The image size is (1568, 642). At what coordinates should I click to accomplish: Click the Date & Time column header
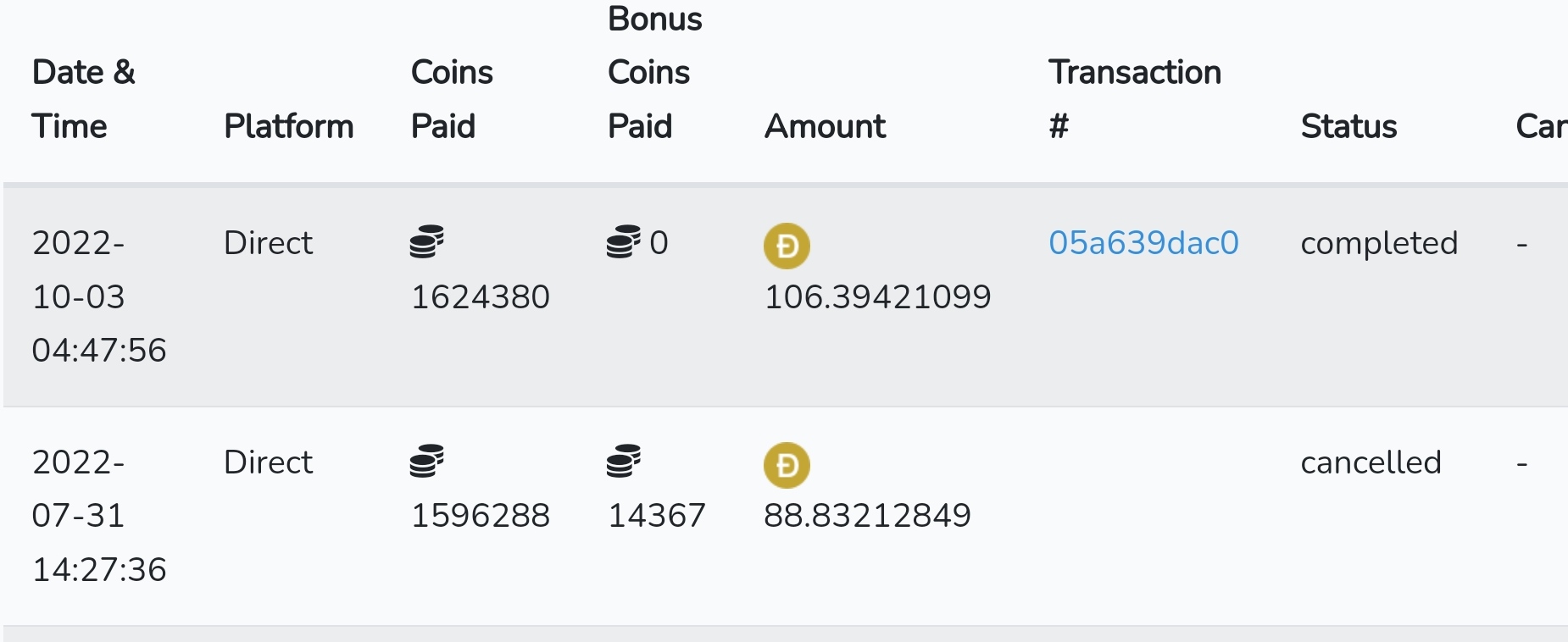click(x=84, y=99)
